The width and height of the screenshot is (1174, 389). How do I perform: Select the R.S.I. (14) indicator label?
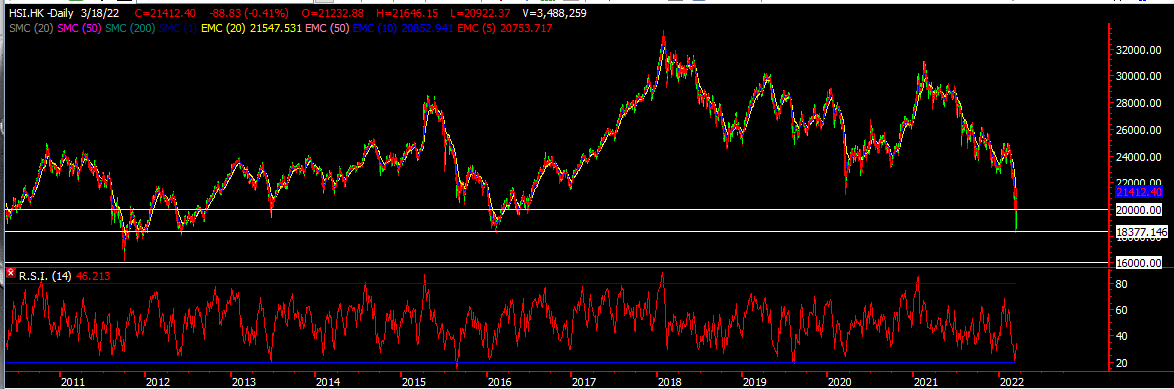pyautogui.click(x=44, y=275)
